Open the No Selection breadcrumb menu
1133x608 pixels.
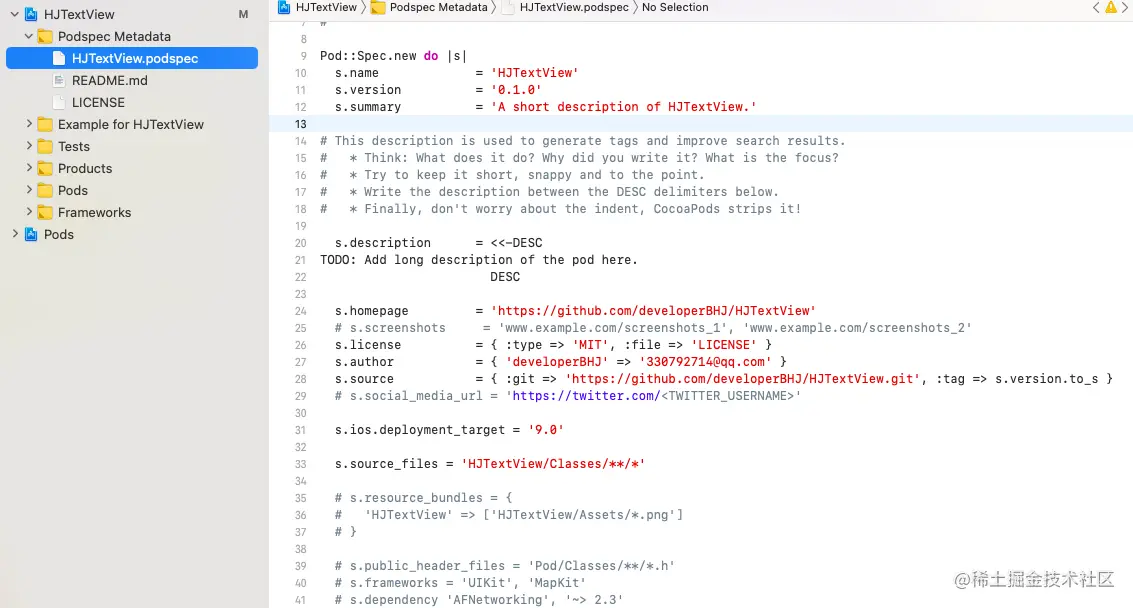pos(675,7)
